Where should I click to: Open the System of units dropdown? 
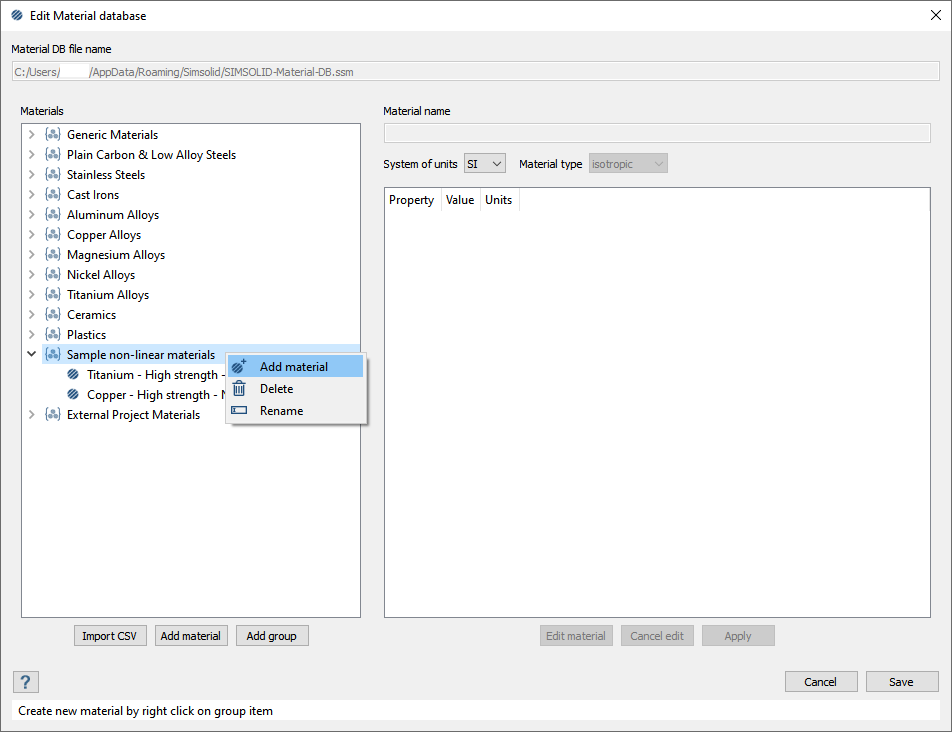[485, 164]
